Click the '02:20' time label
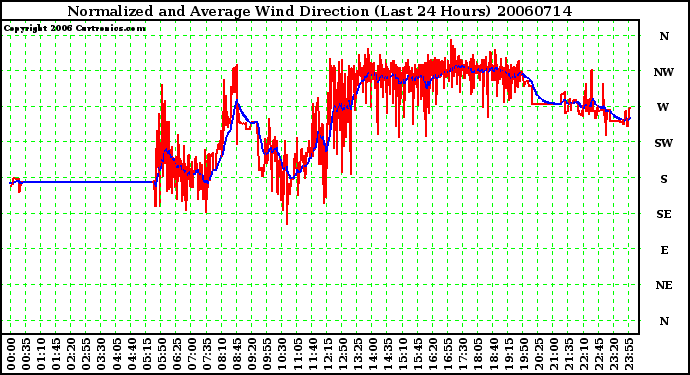Viewport: 690px width, 375px height. 71,354
